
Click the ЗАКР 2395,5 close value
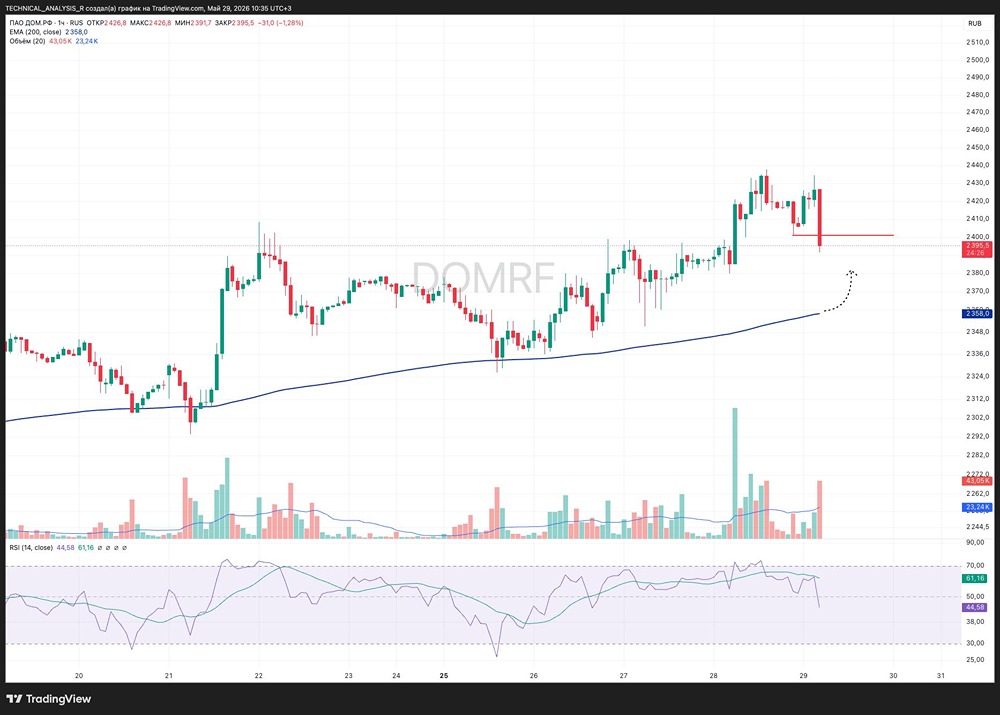(234, 23)
